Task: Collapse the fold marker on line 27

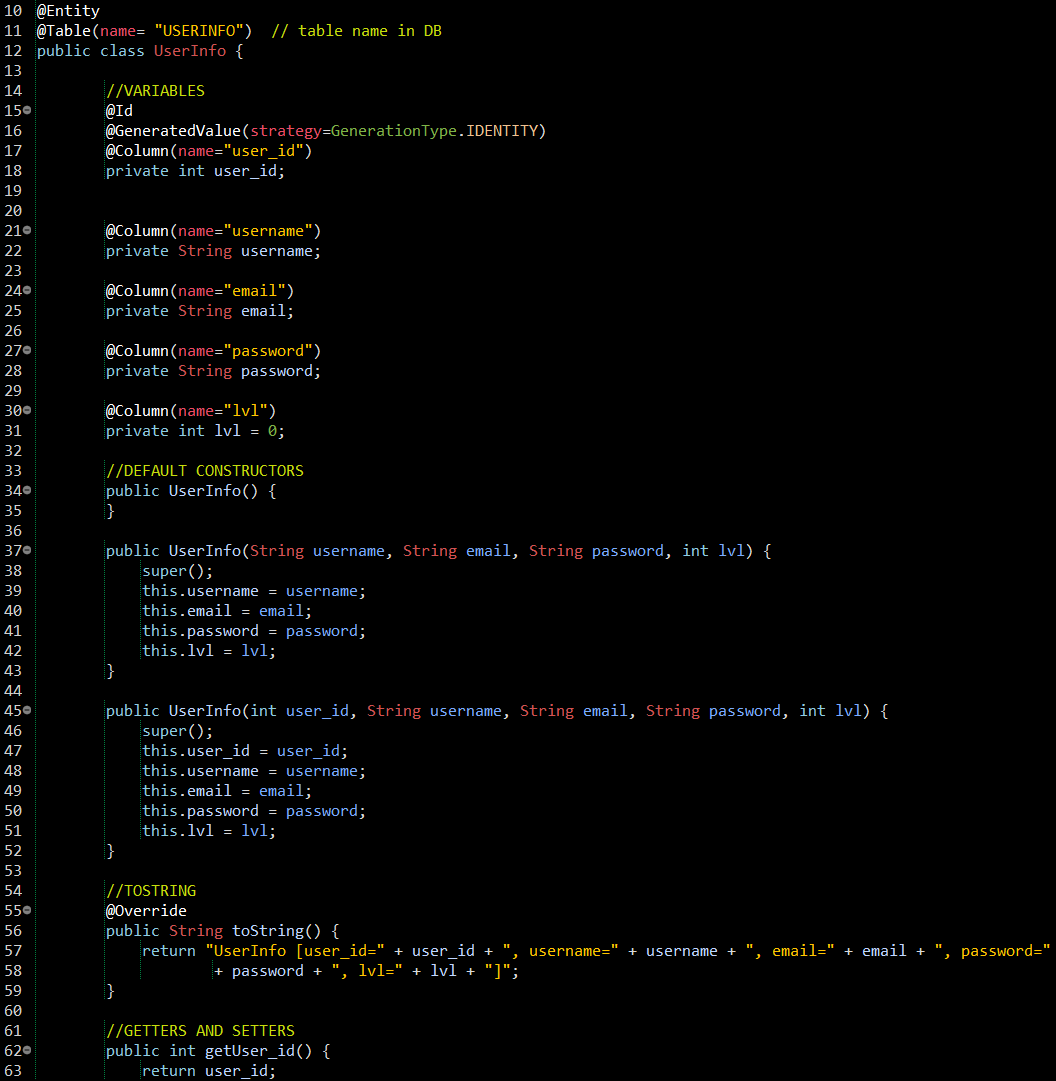Action: [x=27, y=350]
